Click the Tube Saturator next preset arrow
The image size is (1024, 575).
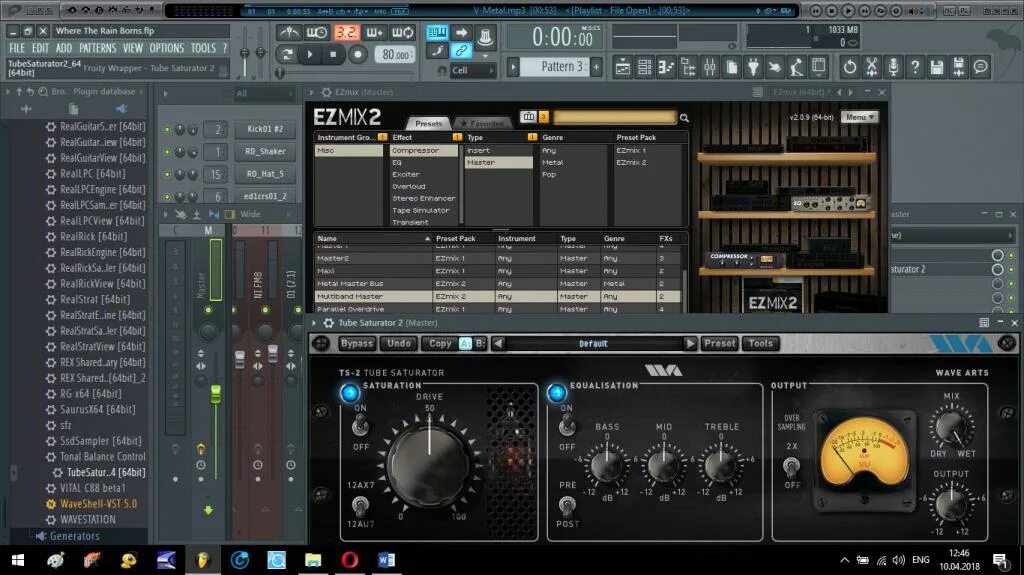pyautogui.click(x=690, y=343)
